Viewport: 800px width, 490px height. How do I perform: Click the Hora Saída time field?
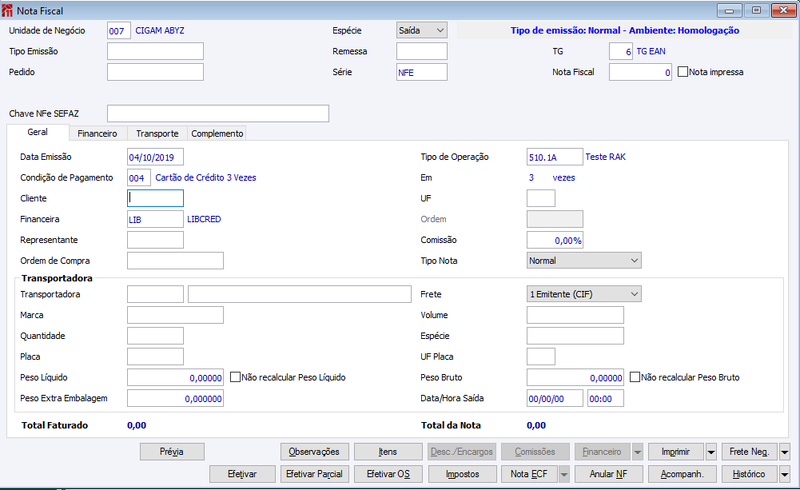point(605,399)
